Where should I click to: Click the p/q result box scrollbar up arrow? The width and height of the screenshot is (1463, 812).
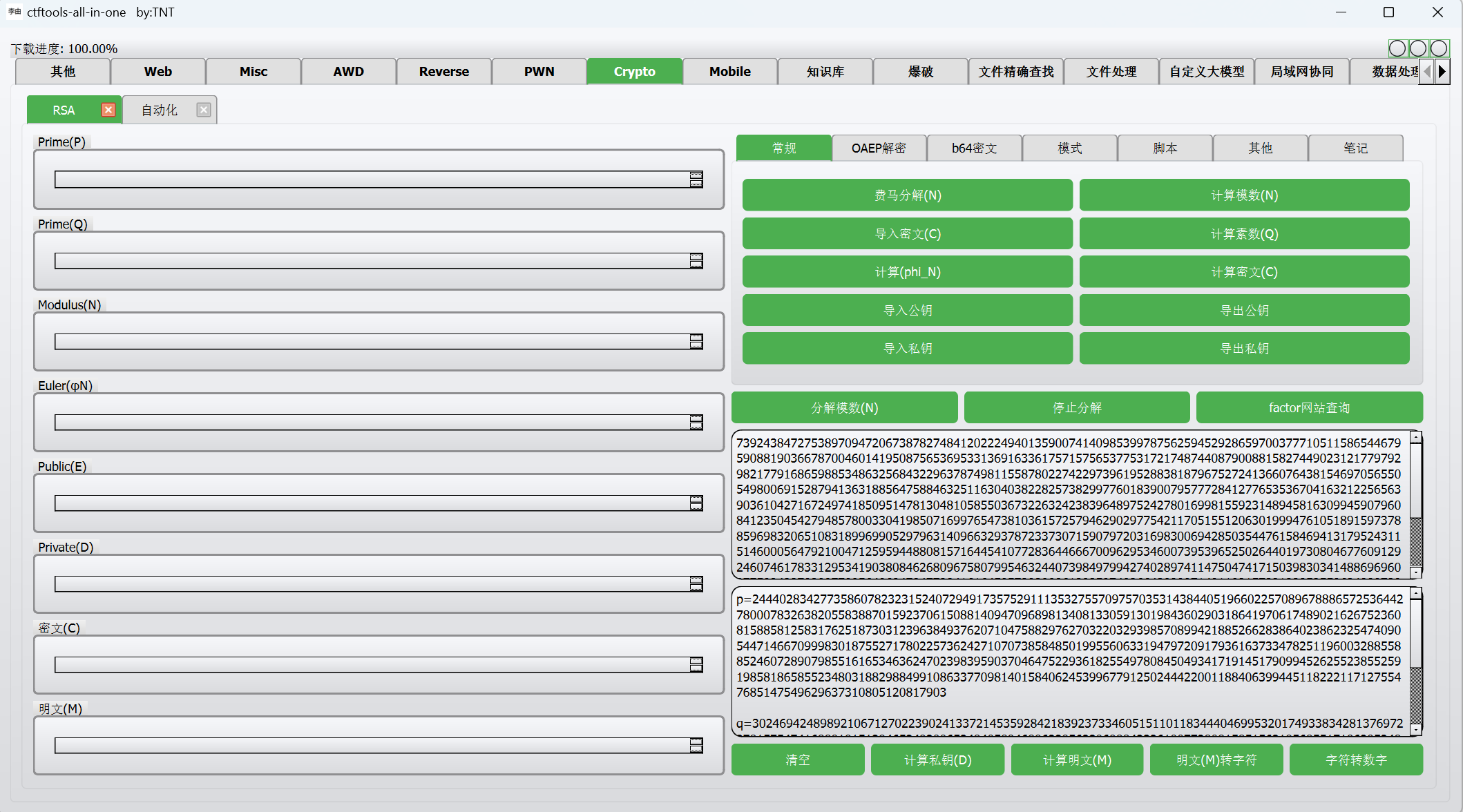pos(1416,594)
